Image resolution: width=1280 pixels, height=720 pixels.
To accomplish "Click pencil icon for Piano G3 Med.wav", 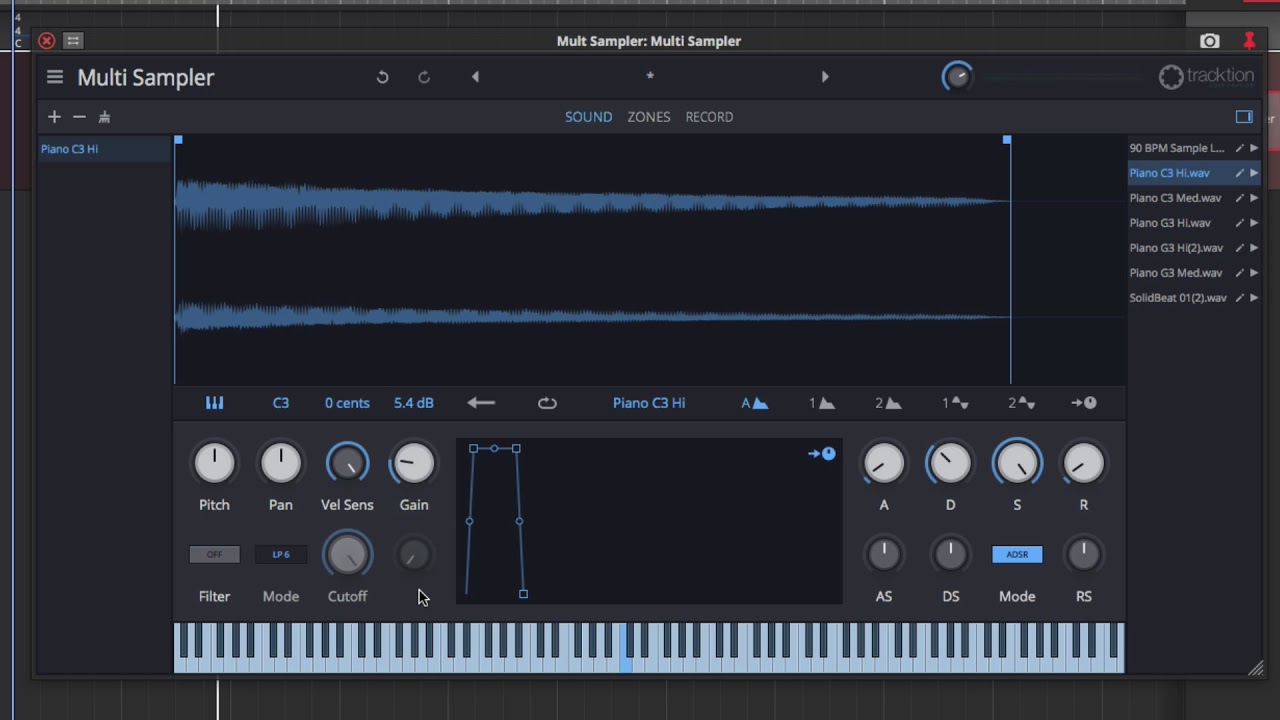I will click(x=1239, y=273).
